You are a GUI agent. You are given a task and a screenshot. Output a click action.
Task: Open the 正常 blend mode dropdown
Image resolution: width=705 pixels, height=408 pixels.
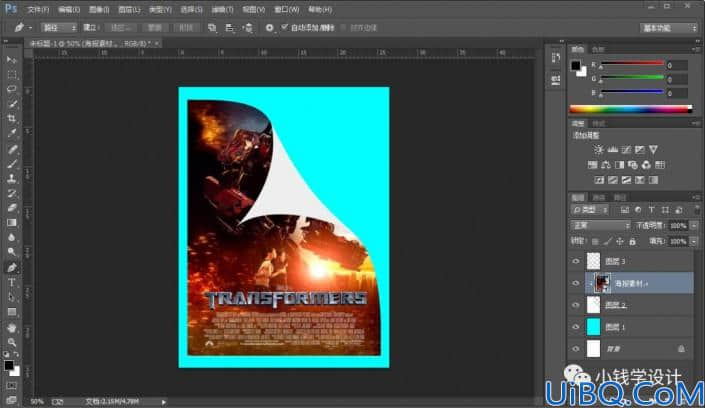point(600,225)
